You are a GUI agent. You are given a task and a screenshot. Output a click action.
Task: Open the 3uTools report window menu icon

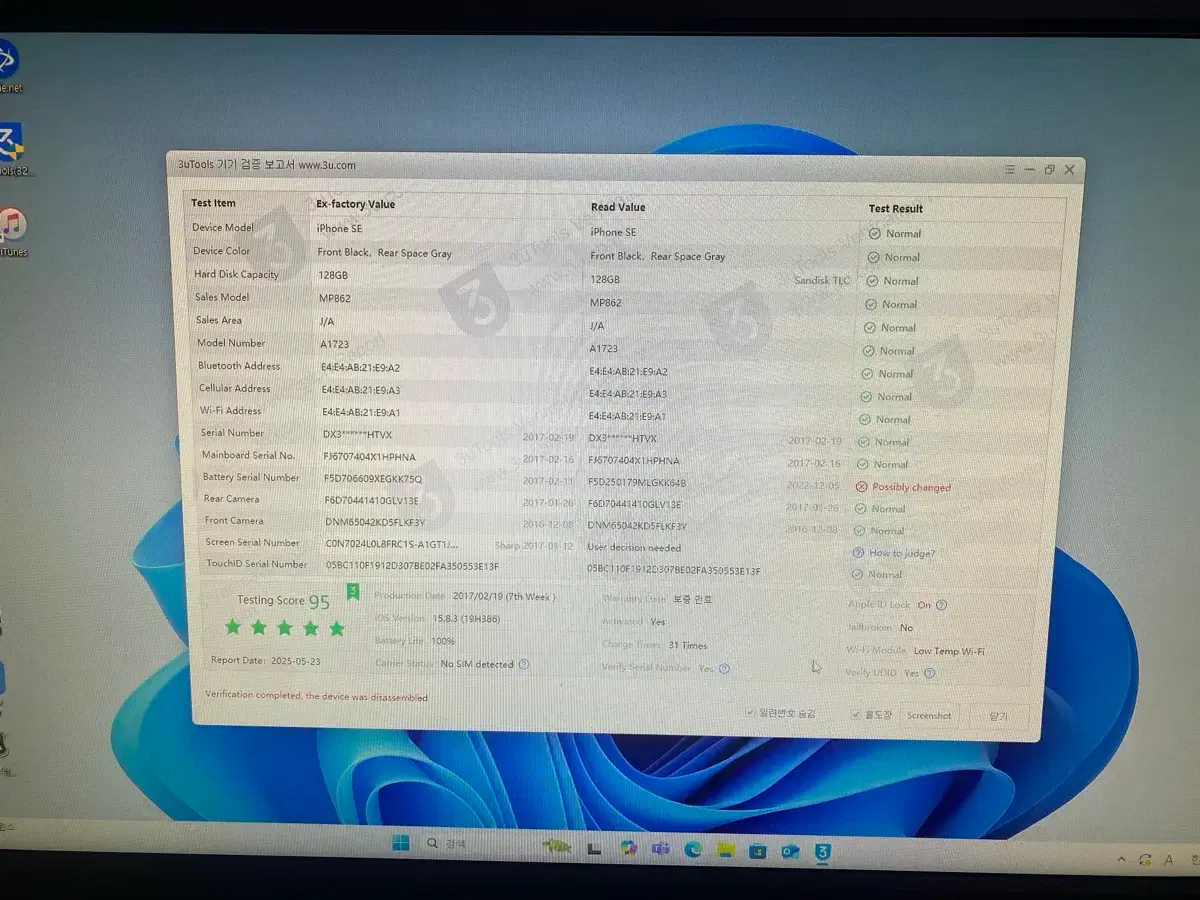1010,169
